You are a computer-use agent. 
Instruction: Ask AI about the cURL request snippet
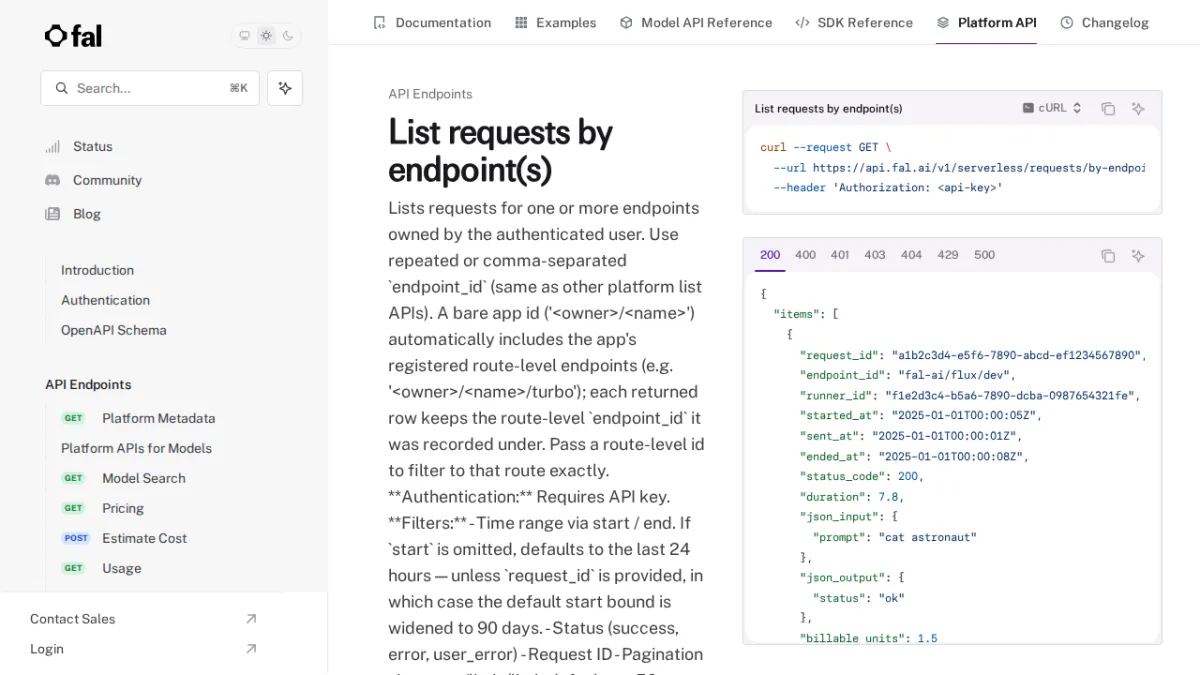coord(1138,109)
